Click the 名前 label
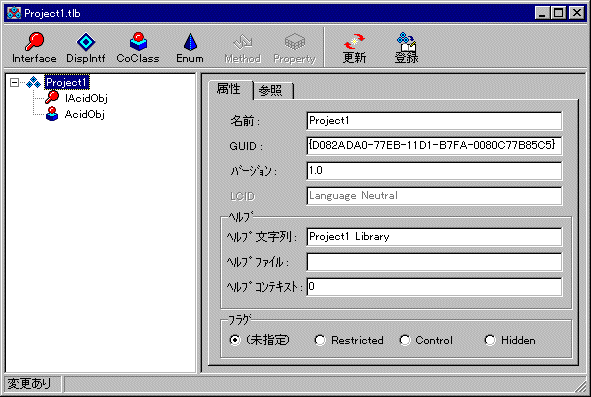 click(x=245, y=121)
